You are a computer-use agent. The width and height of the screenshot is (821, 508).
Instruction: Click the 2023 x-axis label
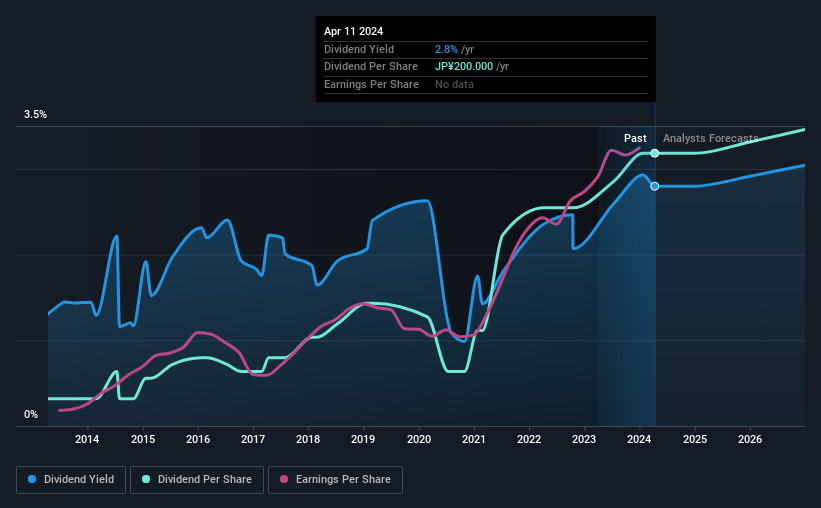tap(584, 439)
